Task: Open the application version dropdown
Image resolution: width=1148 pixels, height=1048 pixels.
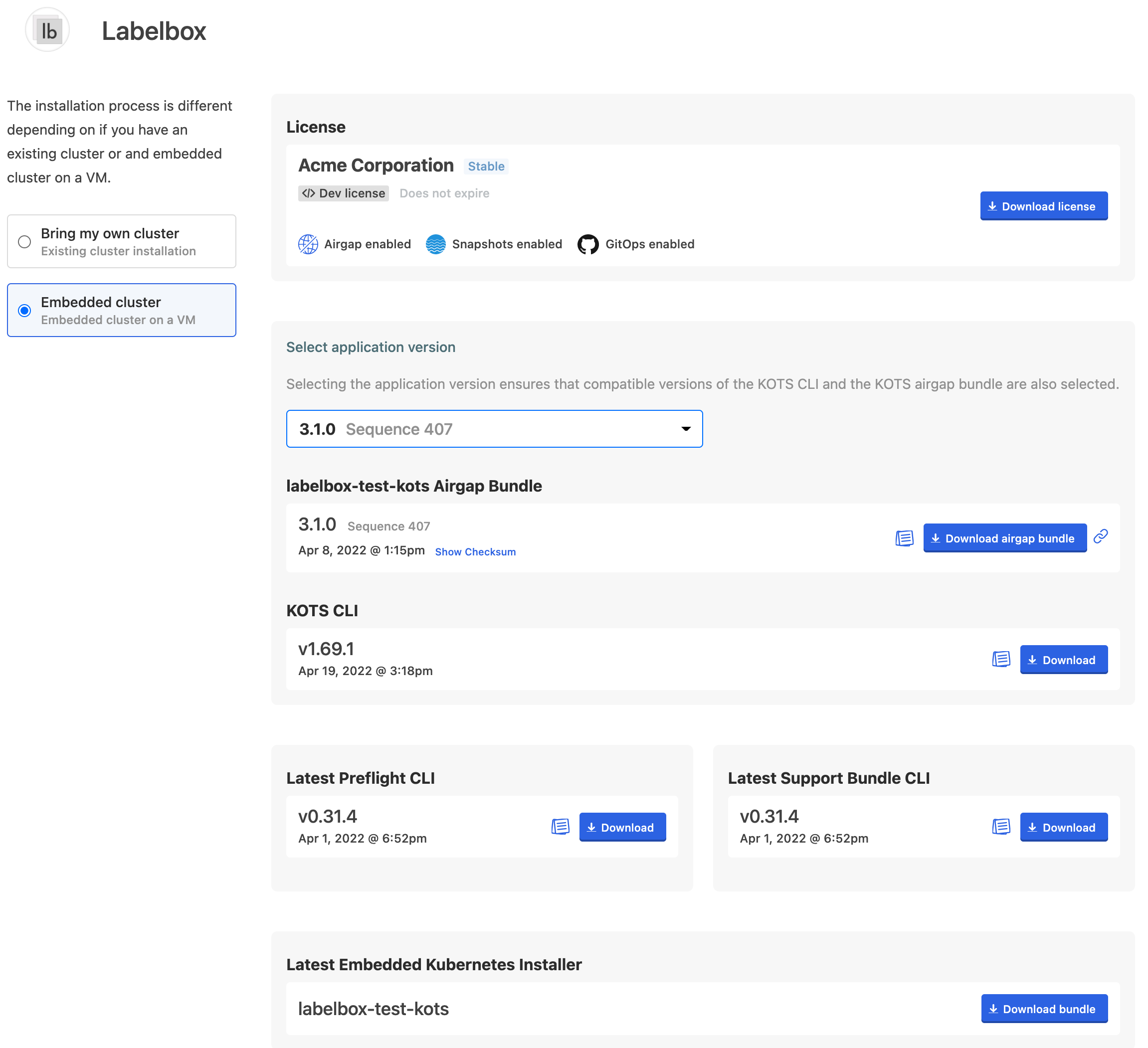Action: coord(494,429)
